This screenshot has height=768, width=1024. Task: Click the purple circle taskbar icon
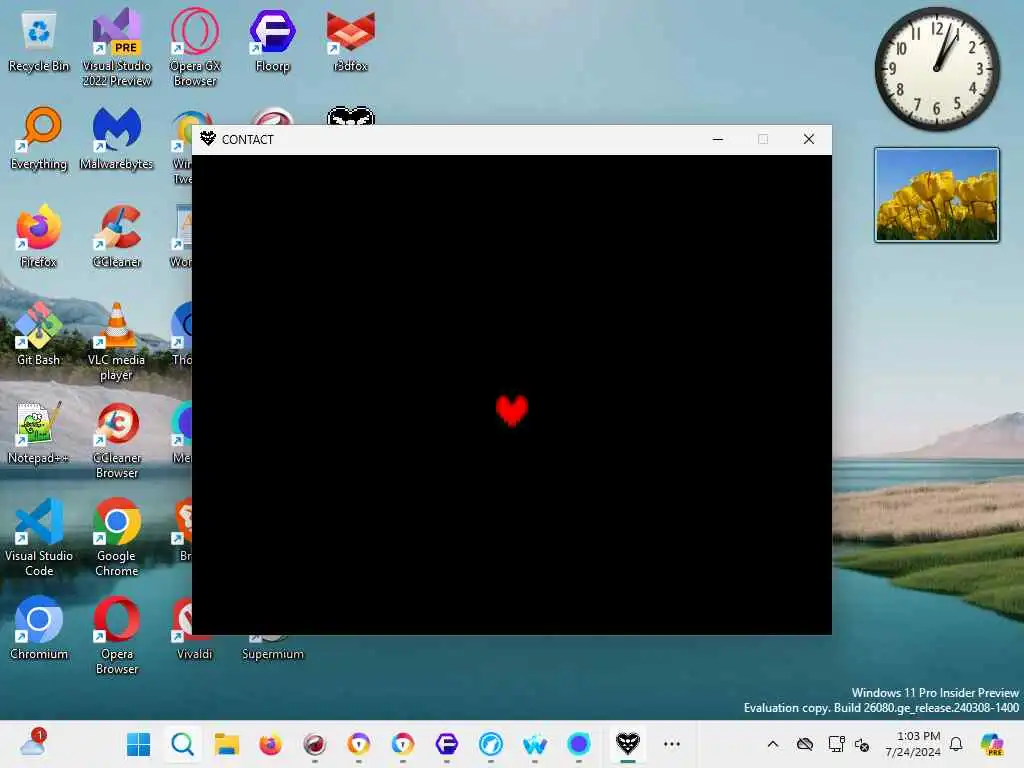point(579,744)
